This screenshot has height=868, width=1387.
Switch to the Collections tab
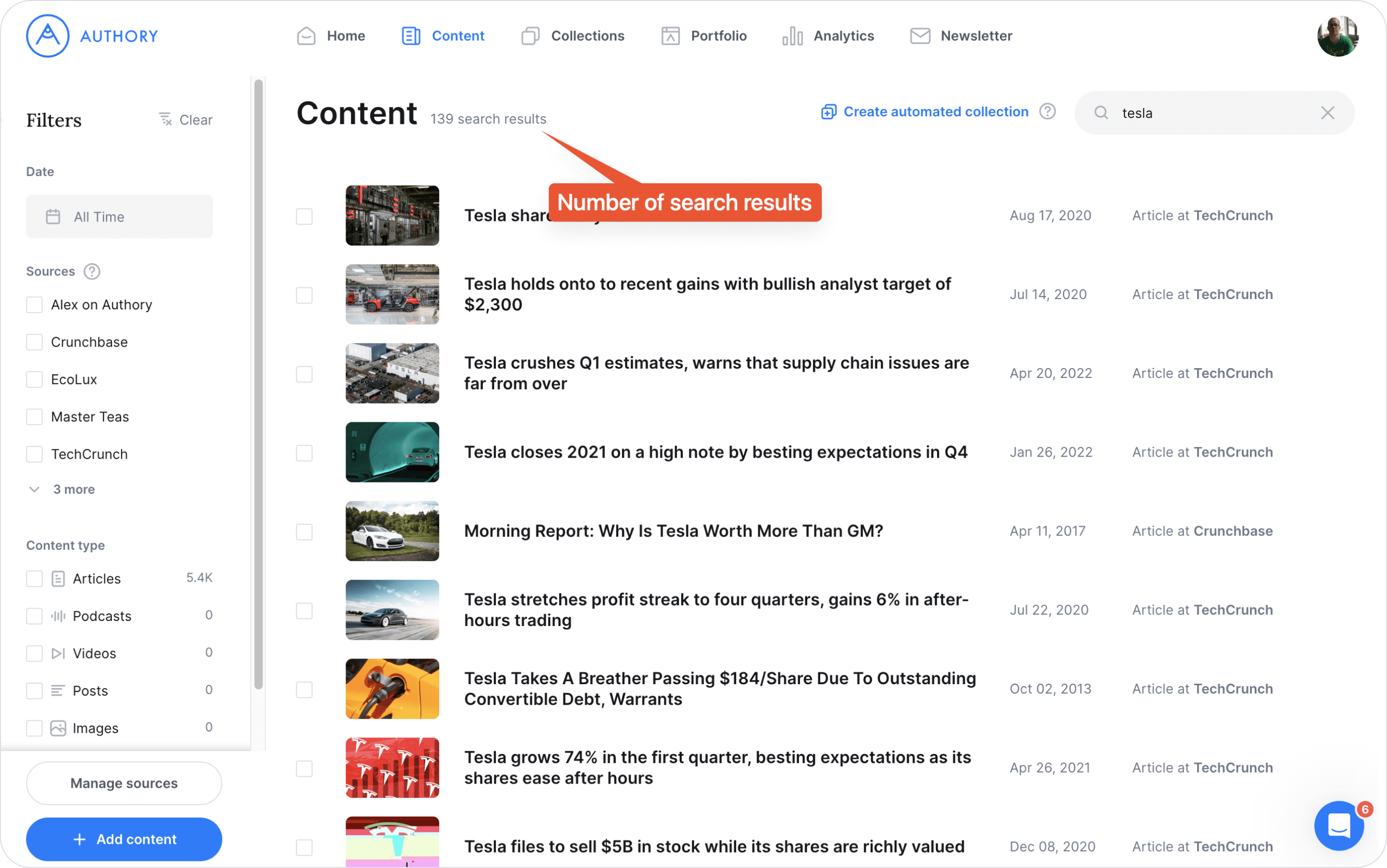pos(573,36)
